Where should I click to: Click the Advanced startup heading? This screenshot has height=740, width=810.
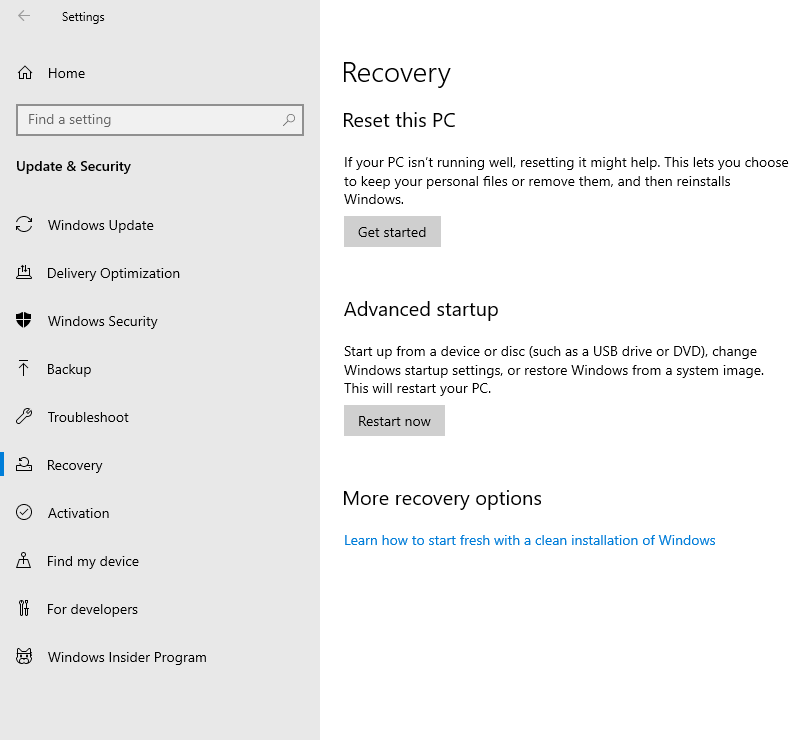coord(421,309)
